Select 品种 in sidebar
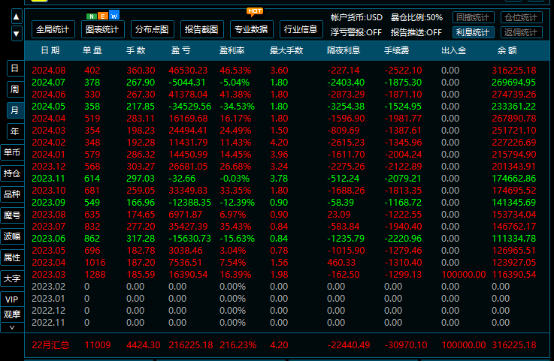The image size is (554, 362). (x=12, y=194)
